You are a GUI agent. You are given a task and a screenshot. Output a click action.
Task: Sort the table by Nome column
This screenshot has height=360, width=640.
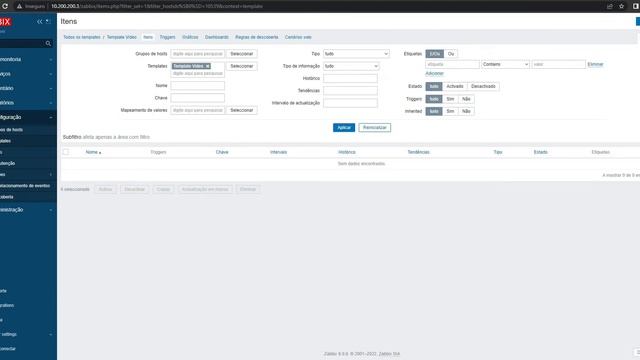[93, 152]
